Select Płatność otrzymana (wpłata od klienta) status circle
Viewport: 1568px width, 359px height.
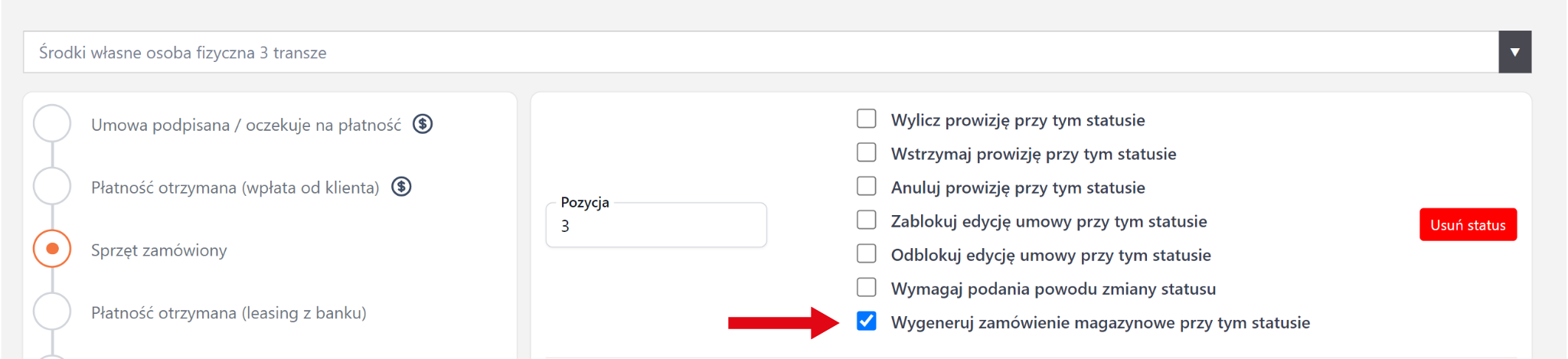coord(52,187)
